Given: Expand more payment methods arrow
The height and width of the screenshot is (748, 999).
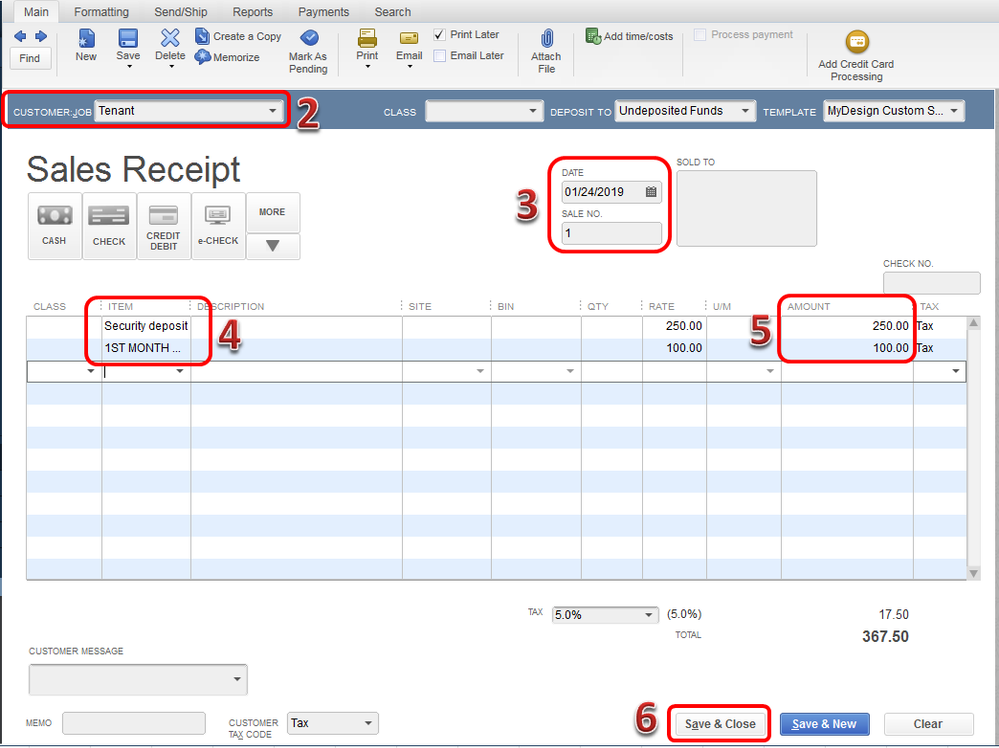Looking at the screenshot, I should (273, 246).
